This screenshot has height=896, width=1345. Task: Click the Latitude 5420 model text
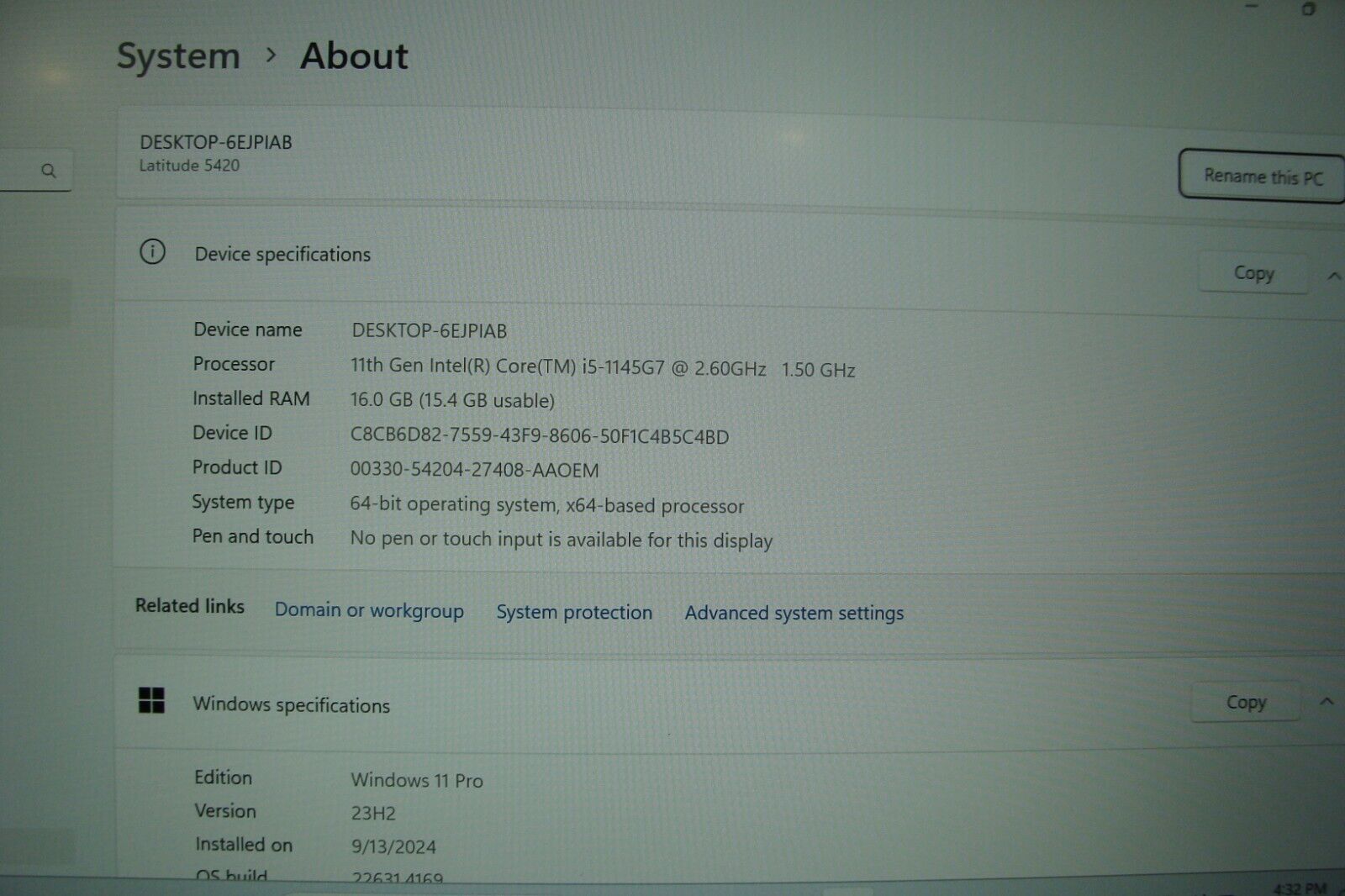(189, 166)
